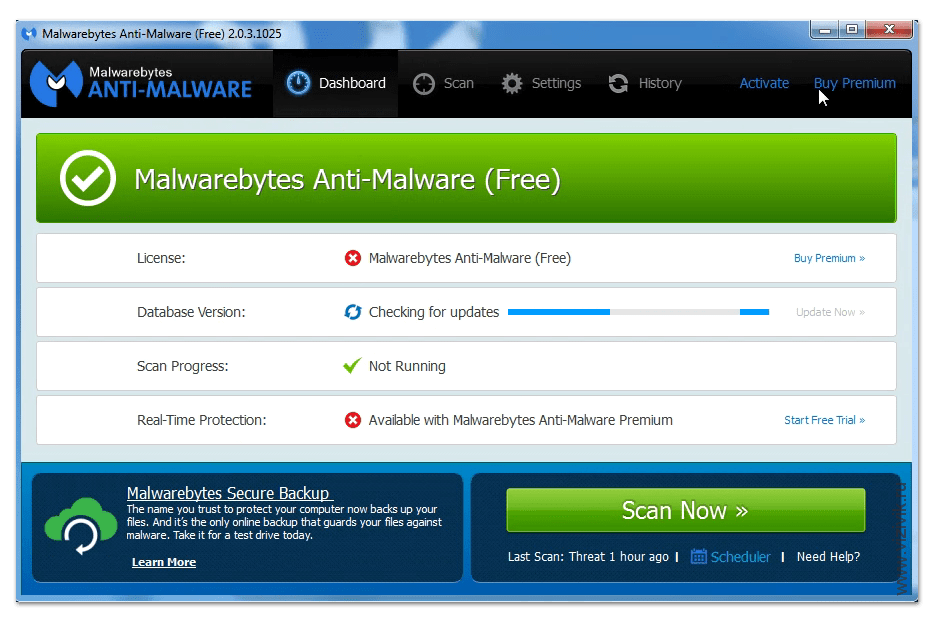Maximize the Malwarebytes window

tap(852, 29)
